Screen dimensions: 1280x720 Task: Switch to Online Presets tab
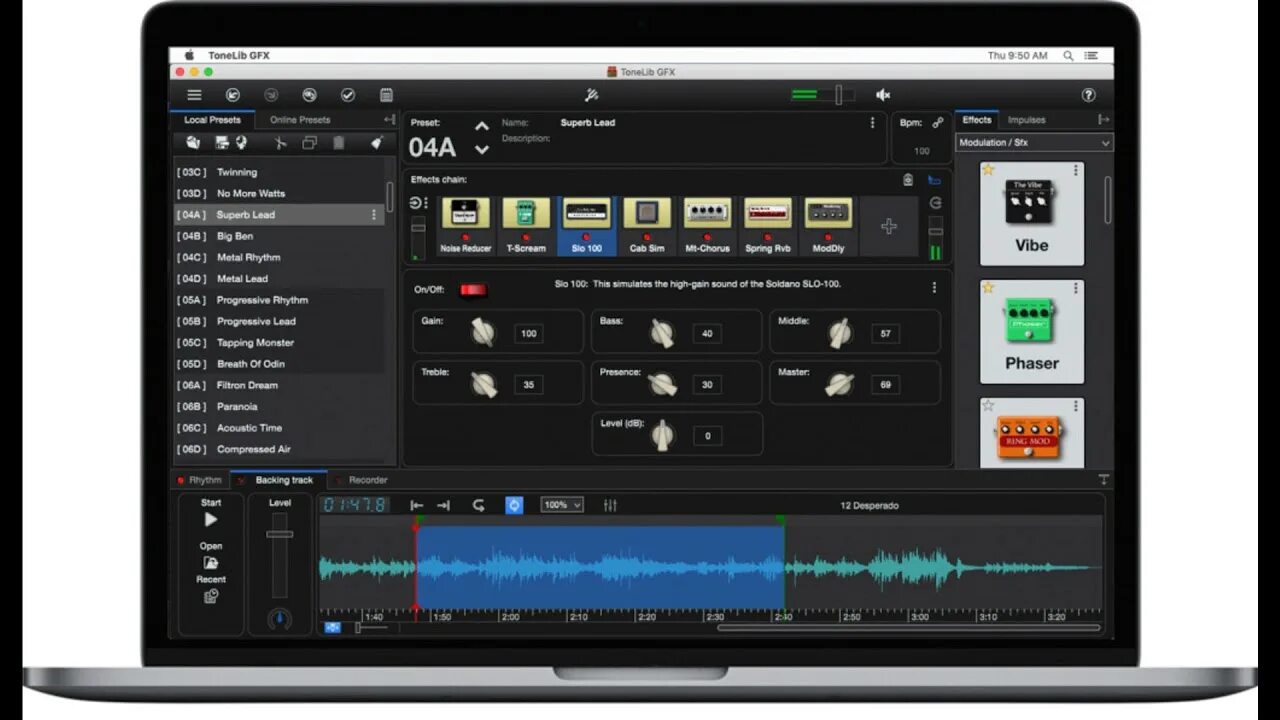(x=300, y=120)
